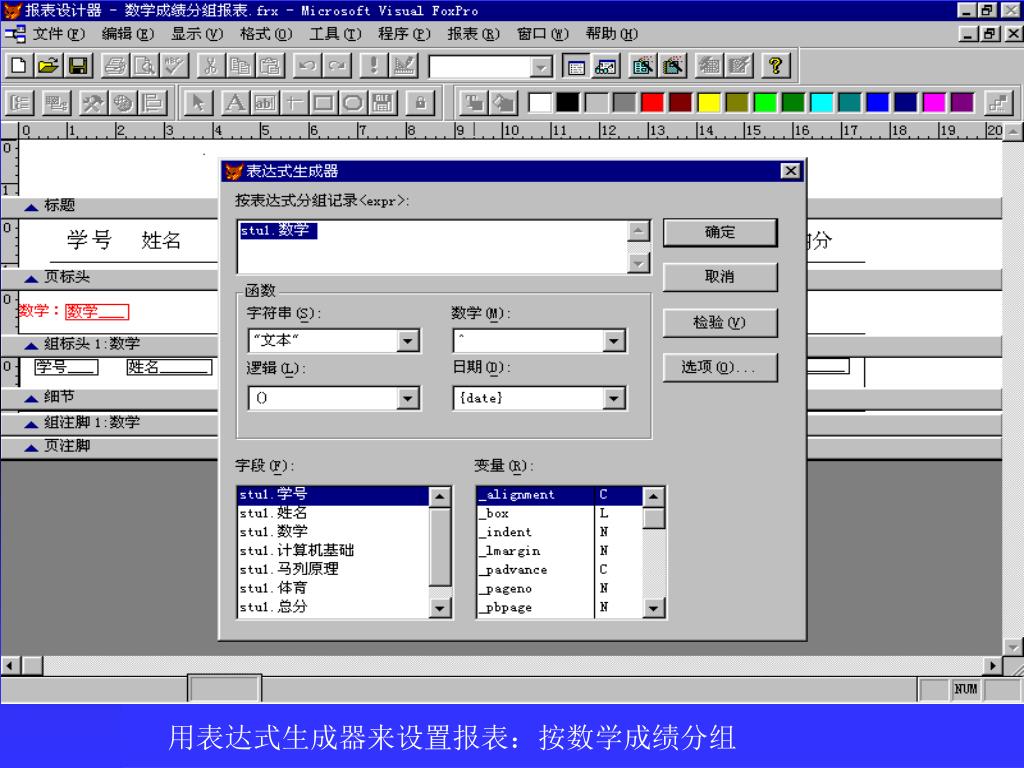Expand the 数学 functions dropdown
This screenshot has height=768, width=1024.
[x=614, y=340]
